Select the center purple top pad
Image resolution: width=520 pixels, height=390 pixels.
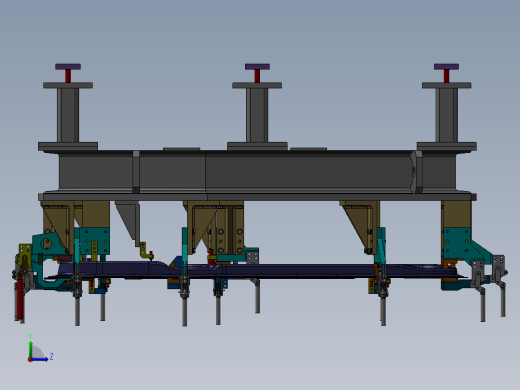(x=257, y=67)
